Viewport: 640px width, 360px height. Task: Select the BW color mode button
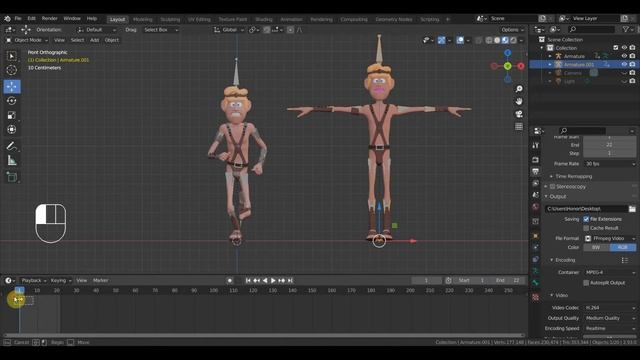[596, 247]
